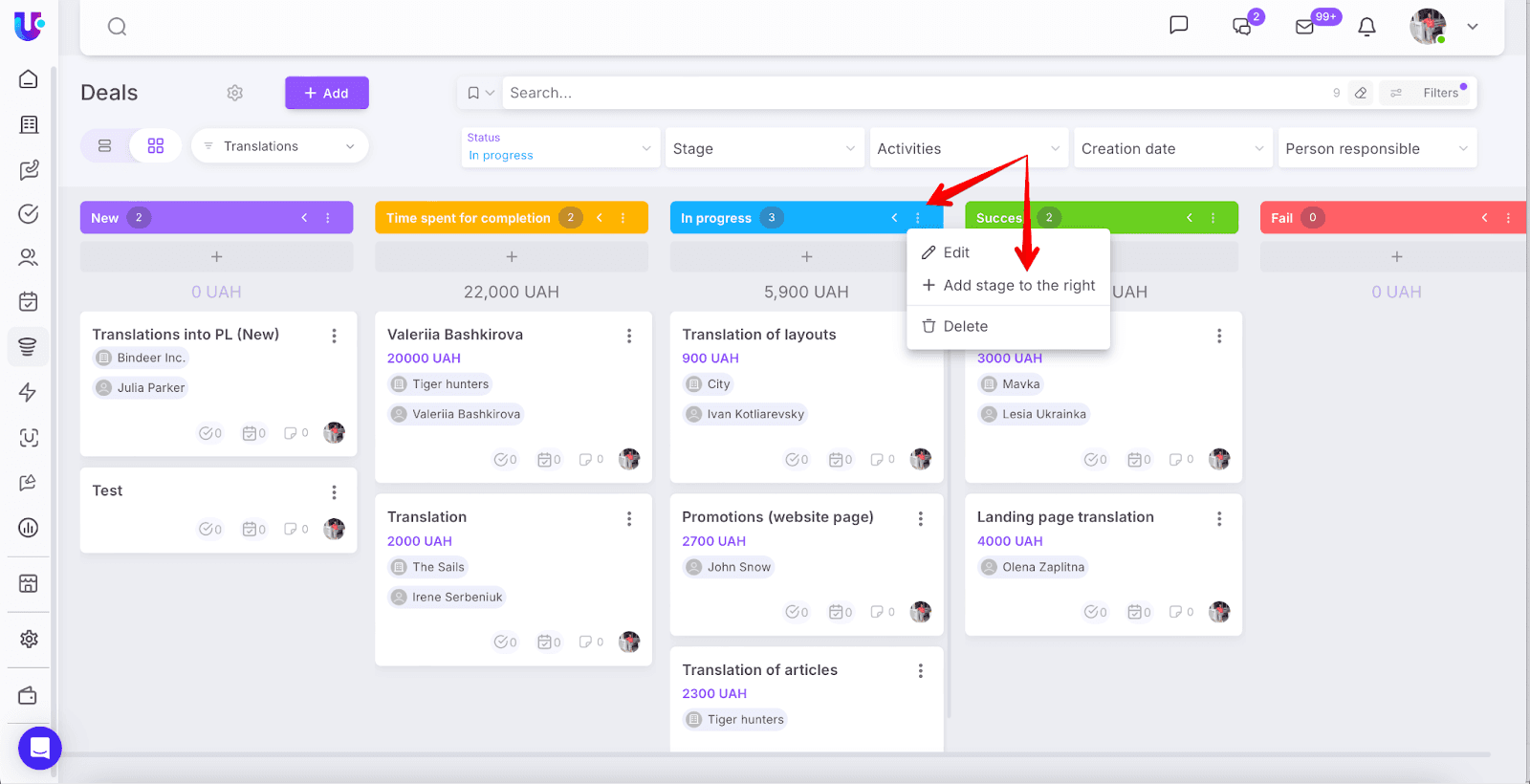1530x784 pixels.
Task: Switch to kanban board view
Action: (x=156, y=146)
